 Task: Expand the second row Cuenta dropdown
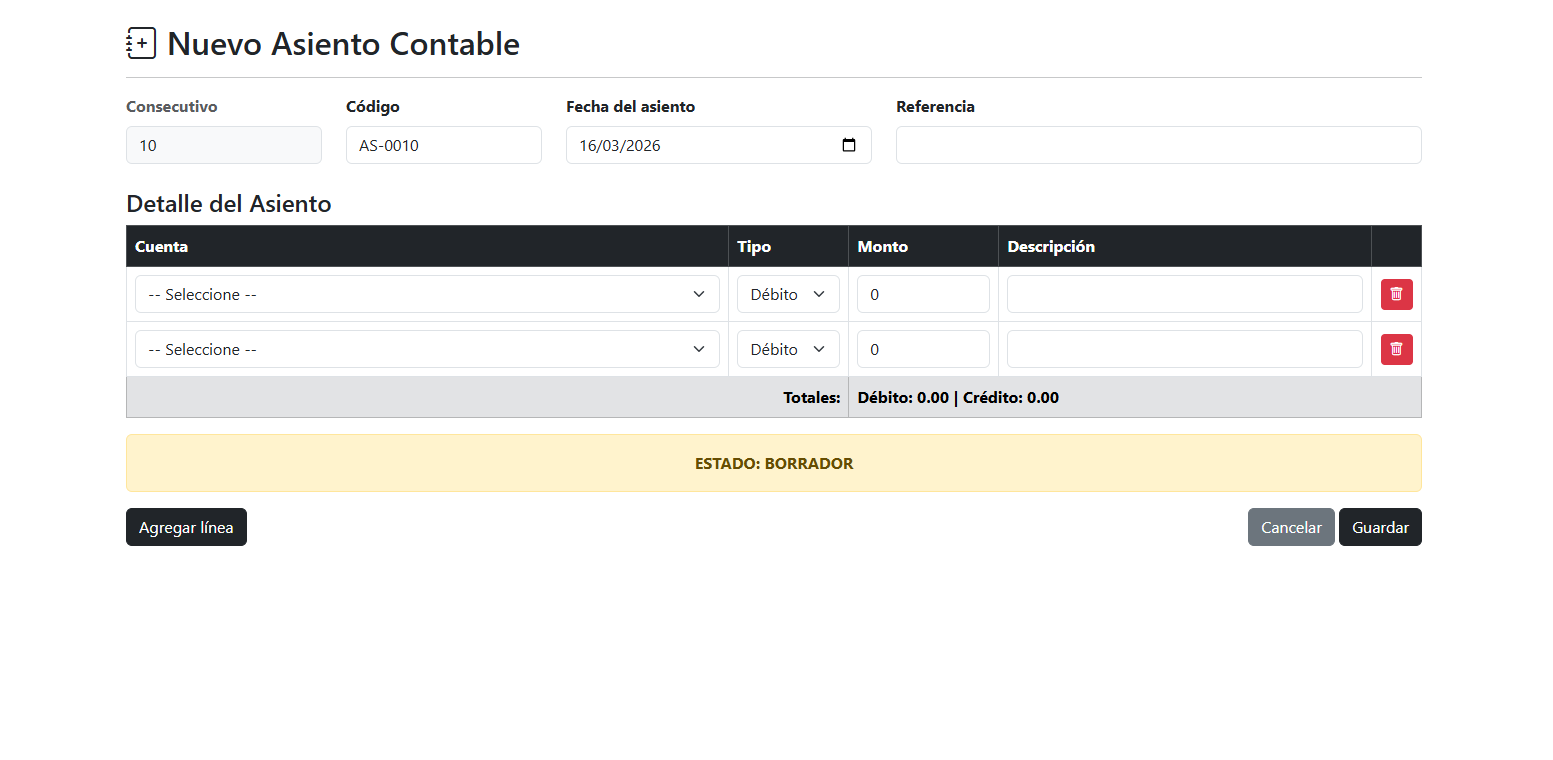427,349
